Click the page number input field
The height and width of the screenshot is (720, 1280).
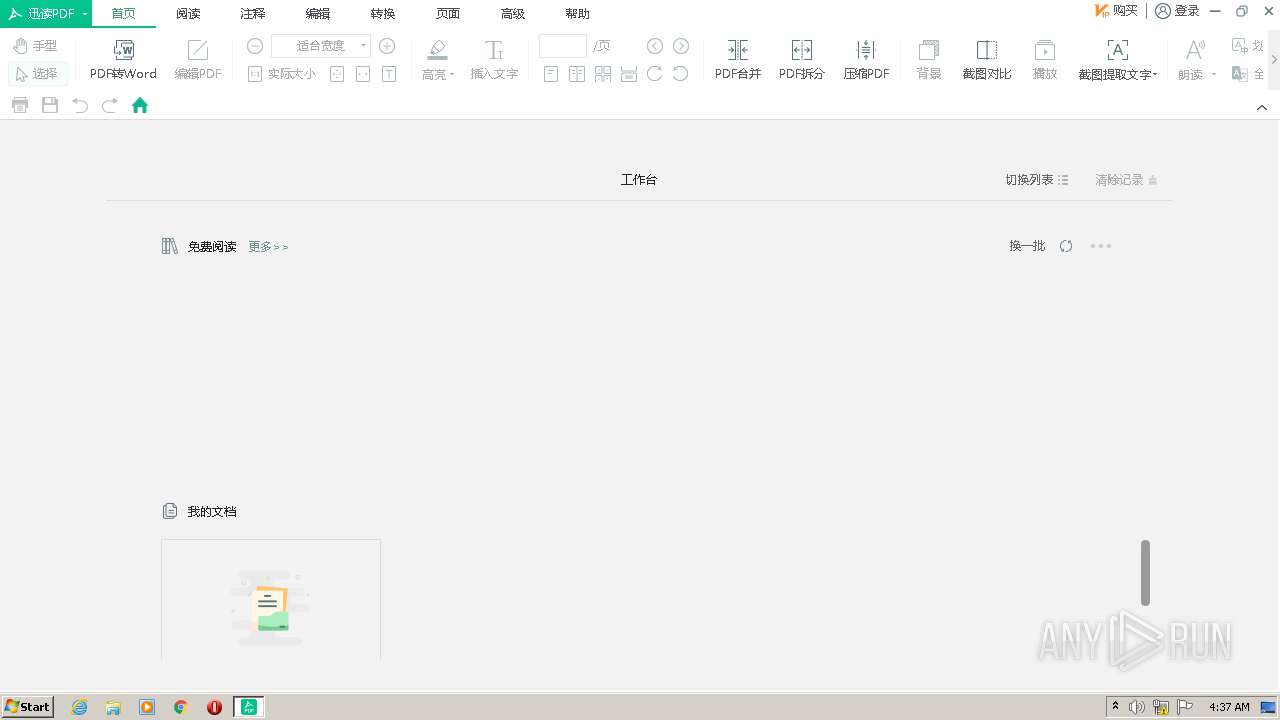click(562, 46)
